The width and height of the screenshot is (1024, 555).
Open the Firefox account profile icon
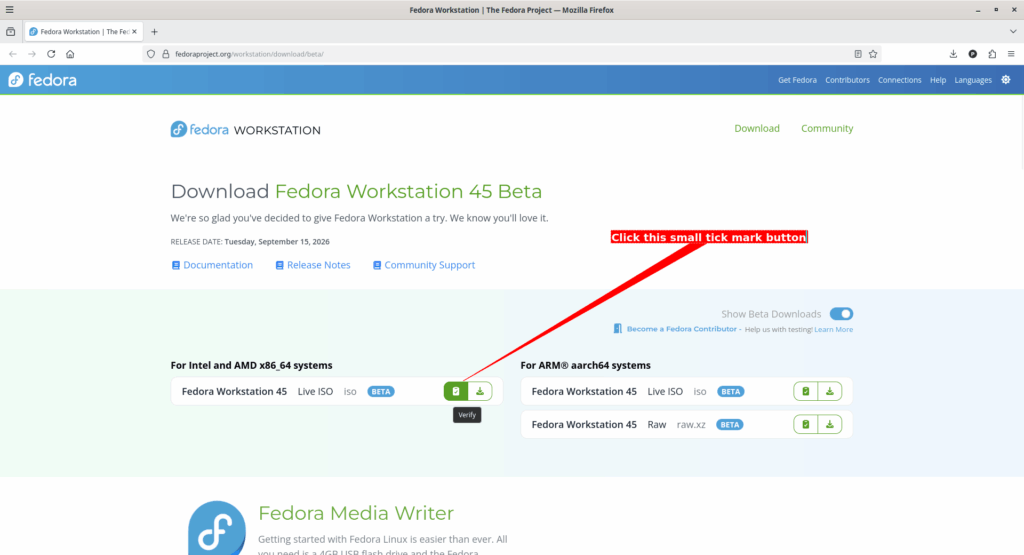click(972, 54)
